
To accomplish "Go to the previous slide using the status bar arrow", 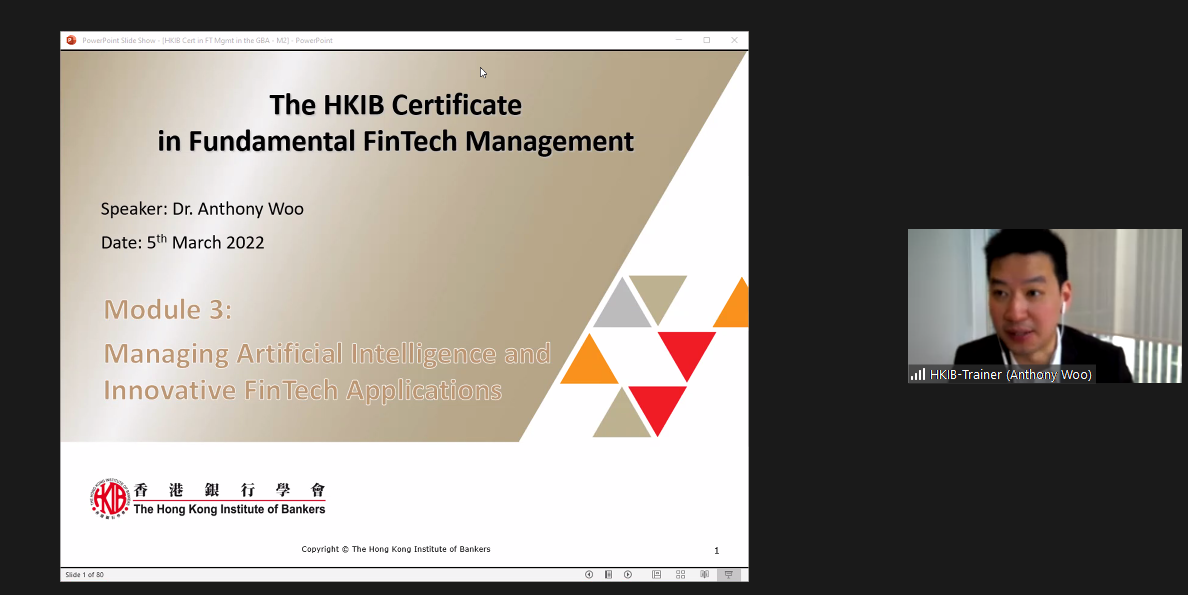I will click(x=589, y=575).
